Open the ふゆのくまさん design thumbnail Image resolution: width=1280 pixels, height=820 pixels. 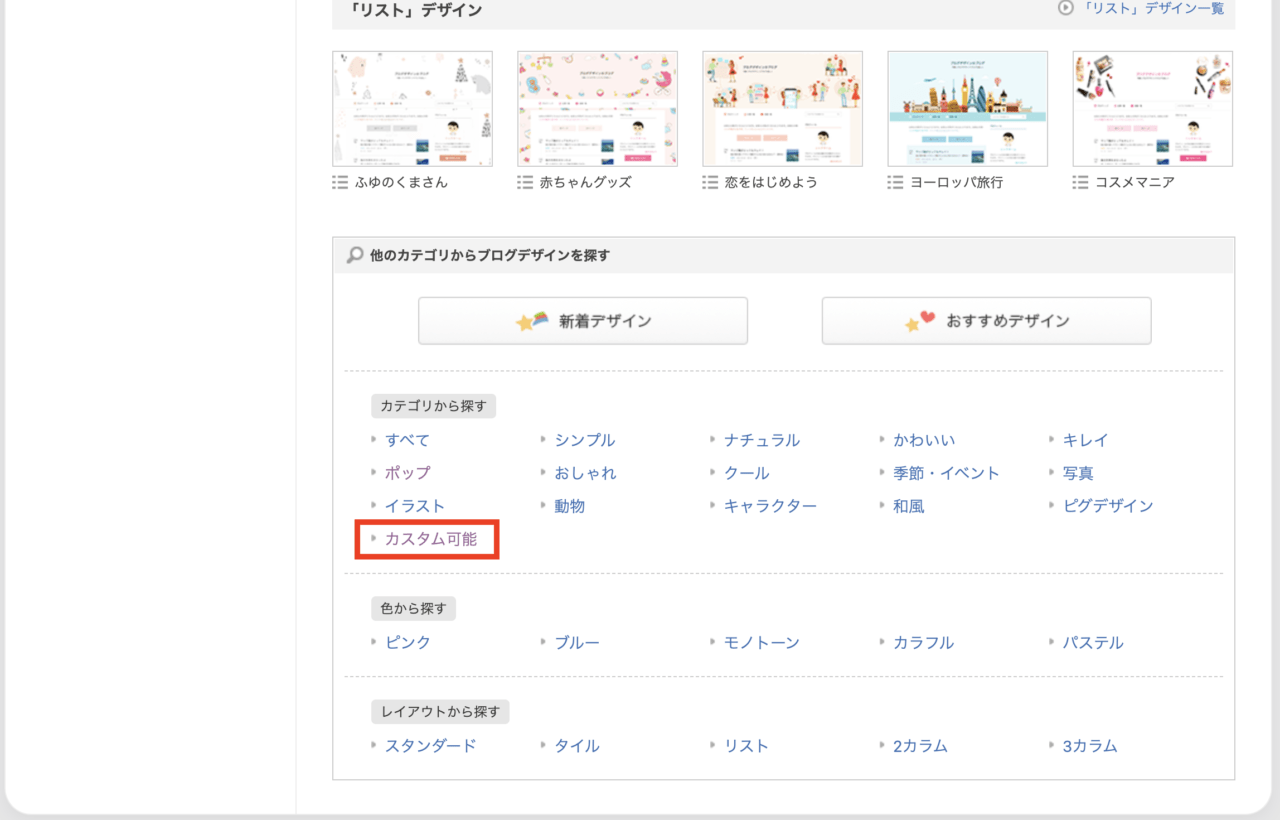coord(412,109)
